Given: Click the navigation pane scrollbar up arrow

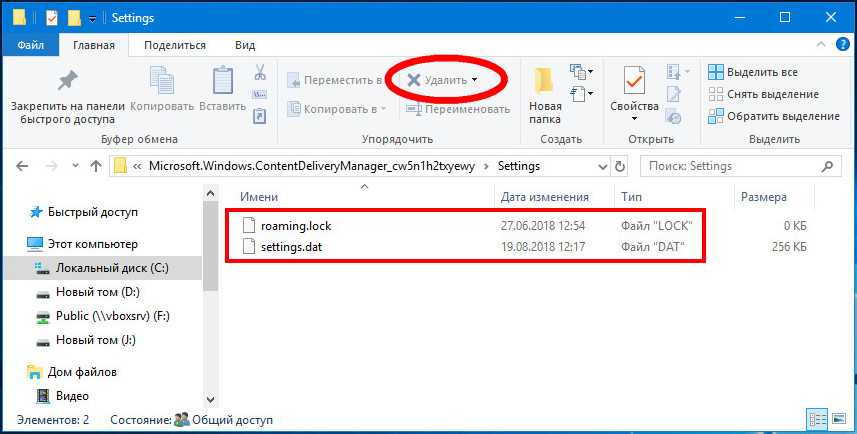Looking at the screenshot, I should click(211, 192).
